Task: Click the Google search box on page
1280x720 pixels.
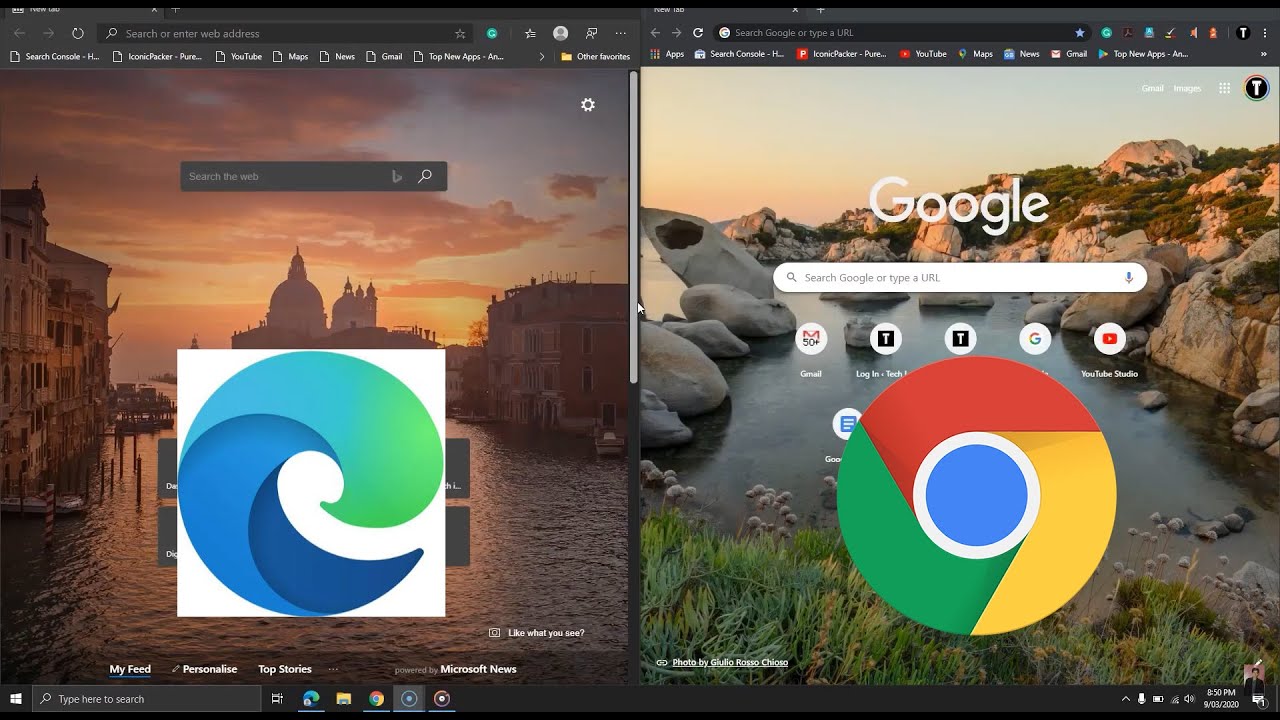Action: [x=960, y=277]
